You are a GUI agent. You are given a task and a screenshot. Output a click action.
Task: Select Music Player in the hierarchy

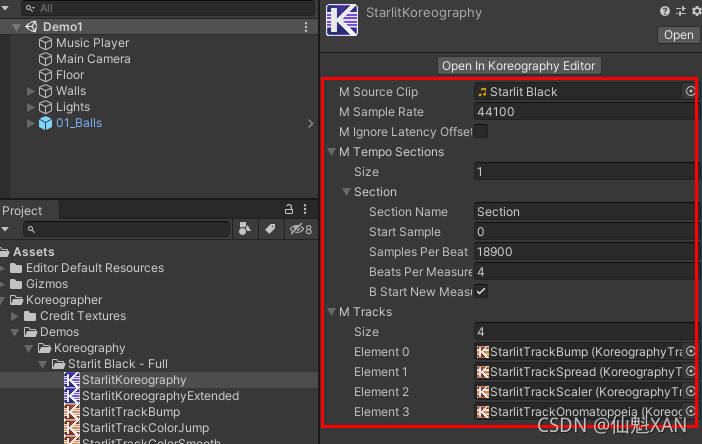92,43
